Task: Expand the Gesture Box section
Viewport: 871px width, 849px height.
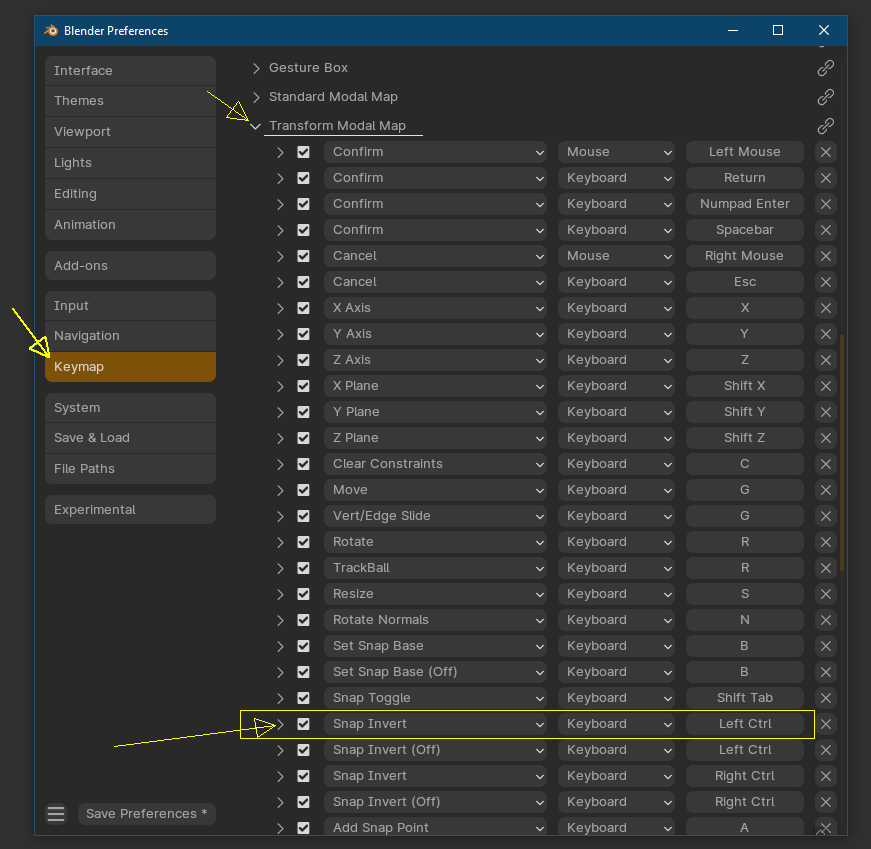Action: click(x=256, y=68)
